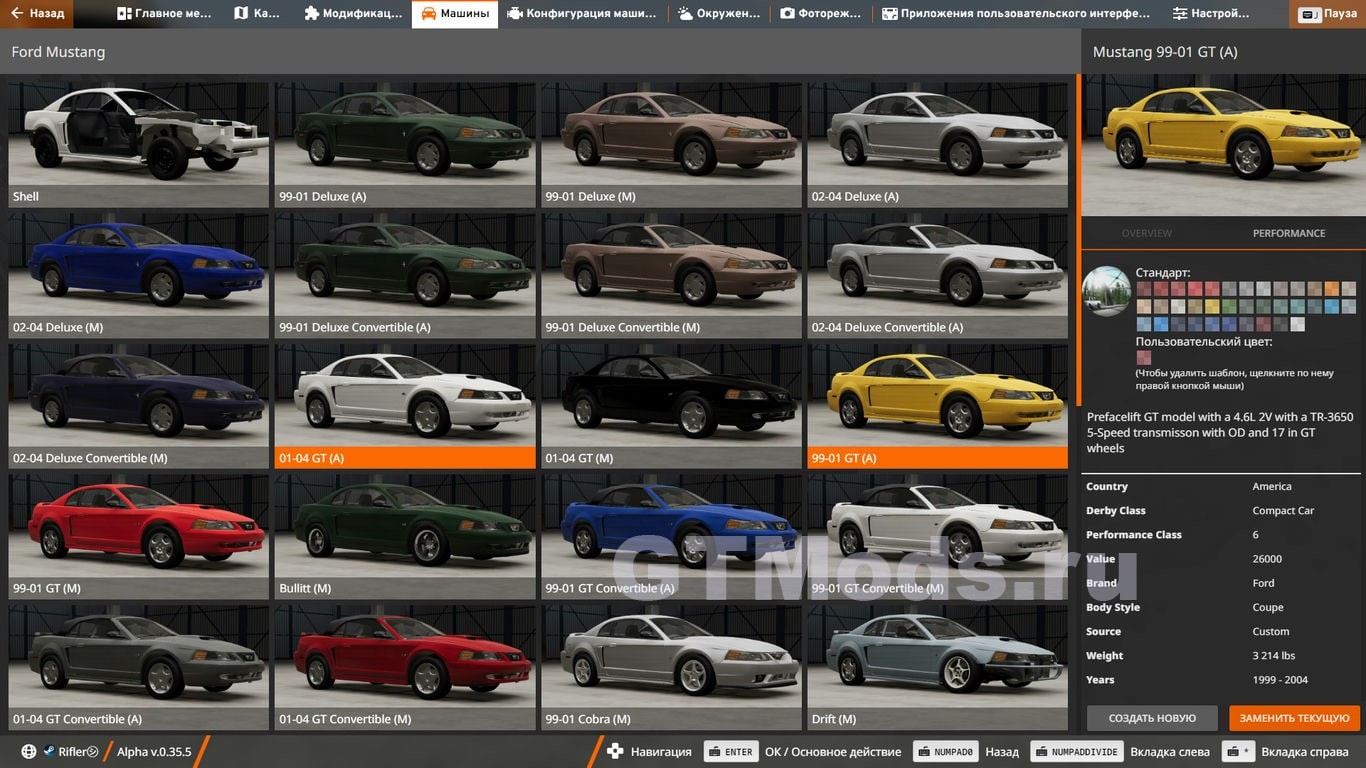Image resolution: width=1366 pixels, height=768 pixels.
Task: Open the Конфигурация машины engine tab
Action: pyautogui.click(x=582, y=14)
